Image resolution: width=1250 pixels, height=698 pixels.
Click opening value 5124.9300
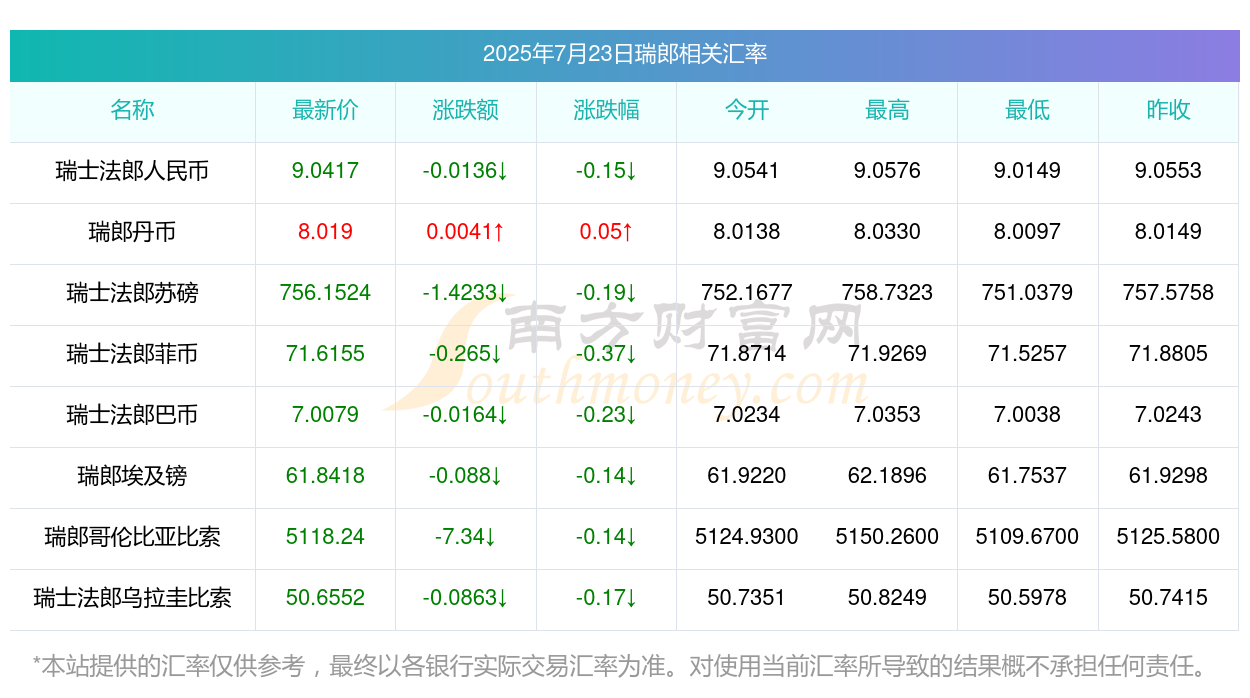[747, 537]
